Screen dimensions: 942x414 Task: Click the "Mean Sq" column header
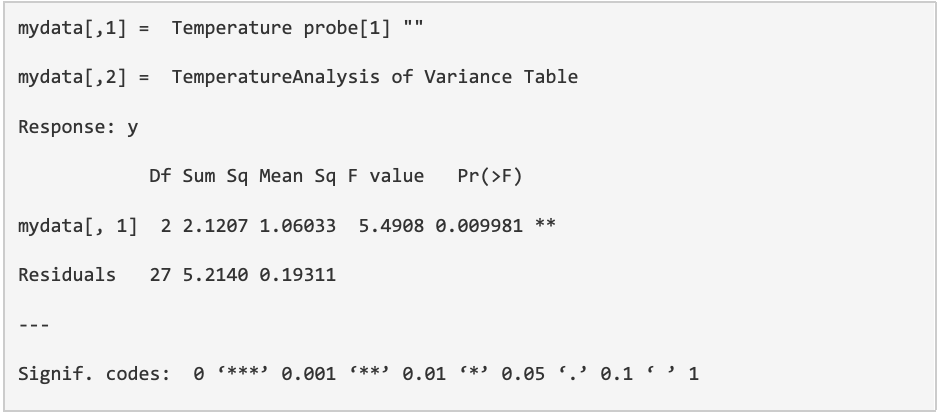[297, 177]
